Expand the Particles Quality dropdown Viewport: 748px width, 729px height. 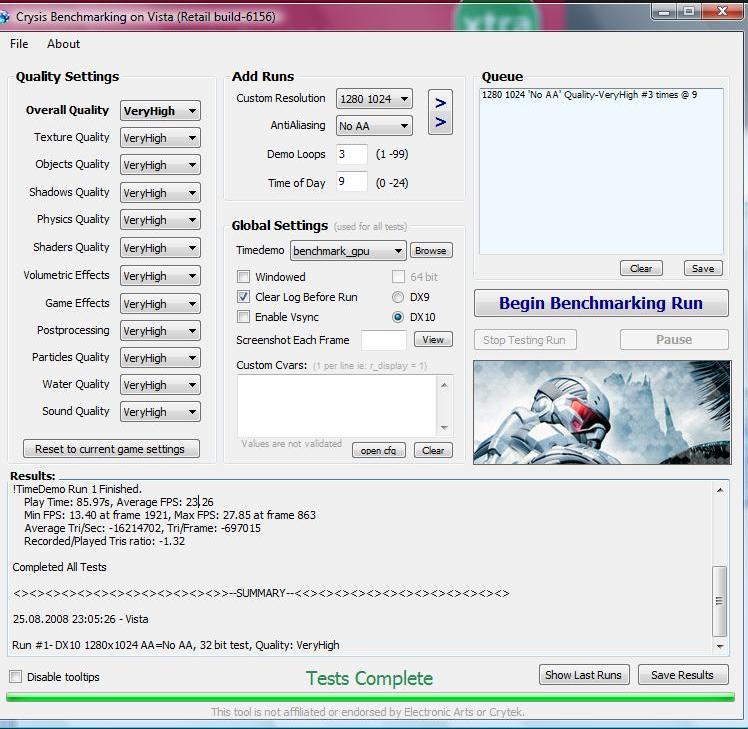click(x=160, y=358)
